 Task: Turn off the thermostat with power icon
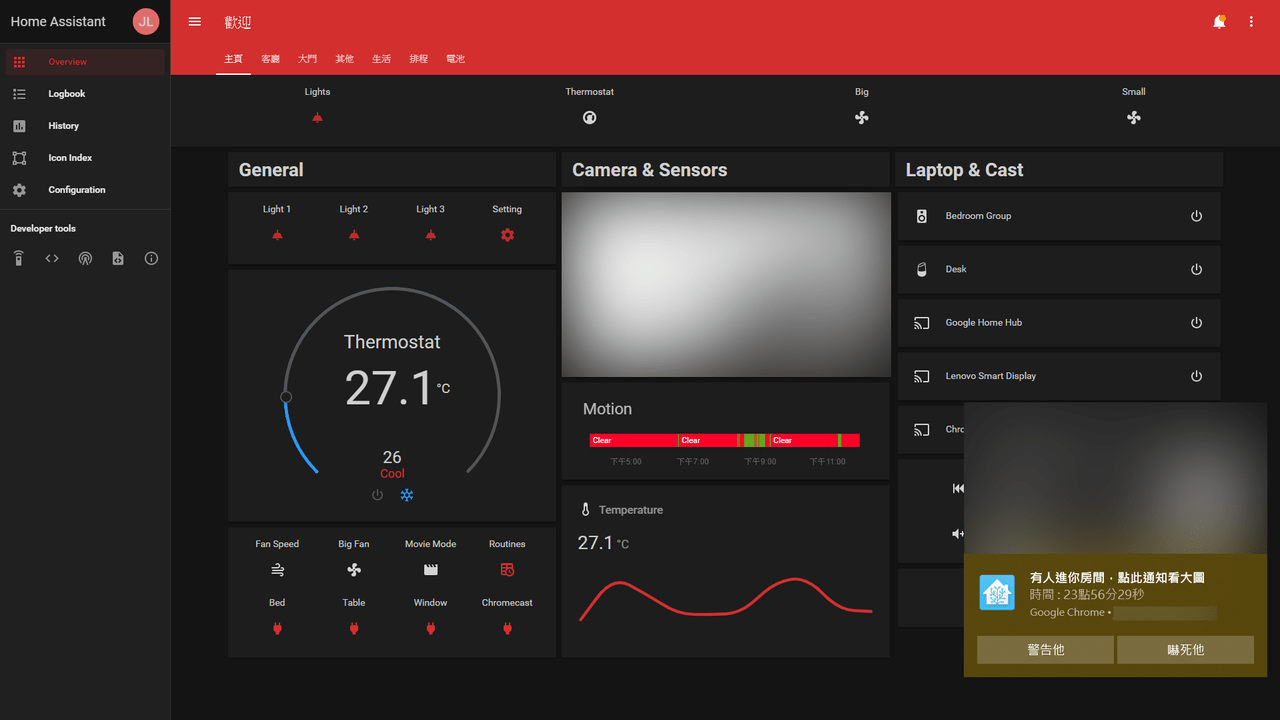377,495
